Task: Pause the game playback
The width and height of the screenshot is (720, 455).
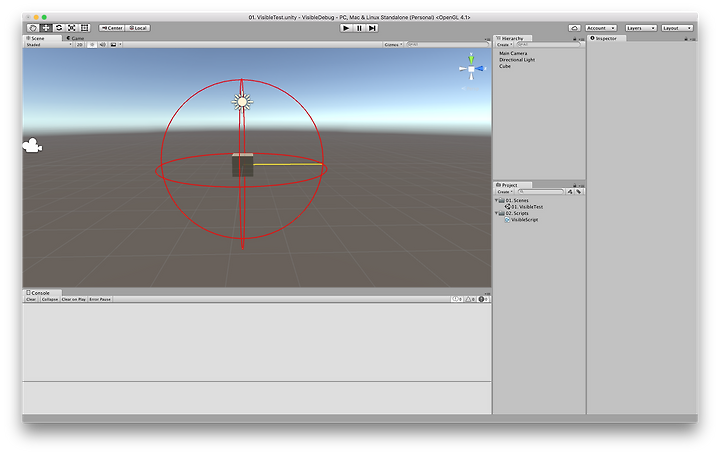Action: click(359, 28)
